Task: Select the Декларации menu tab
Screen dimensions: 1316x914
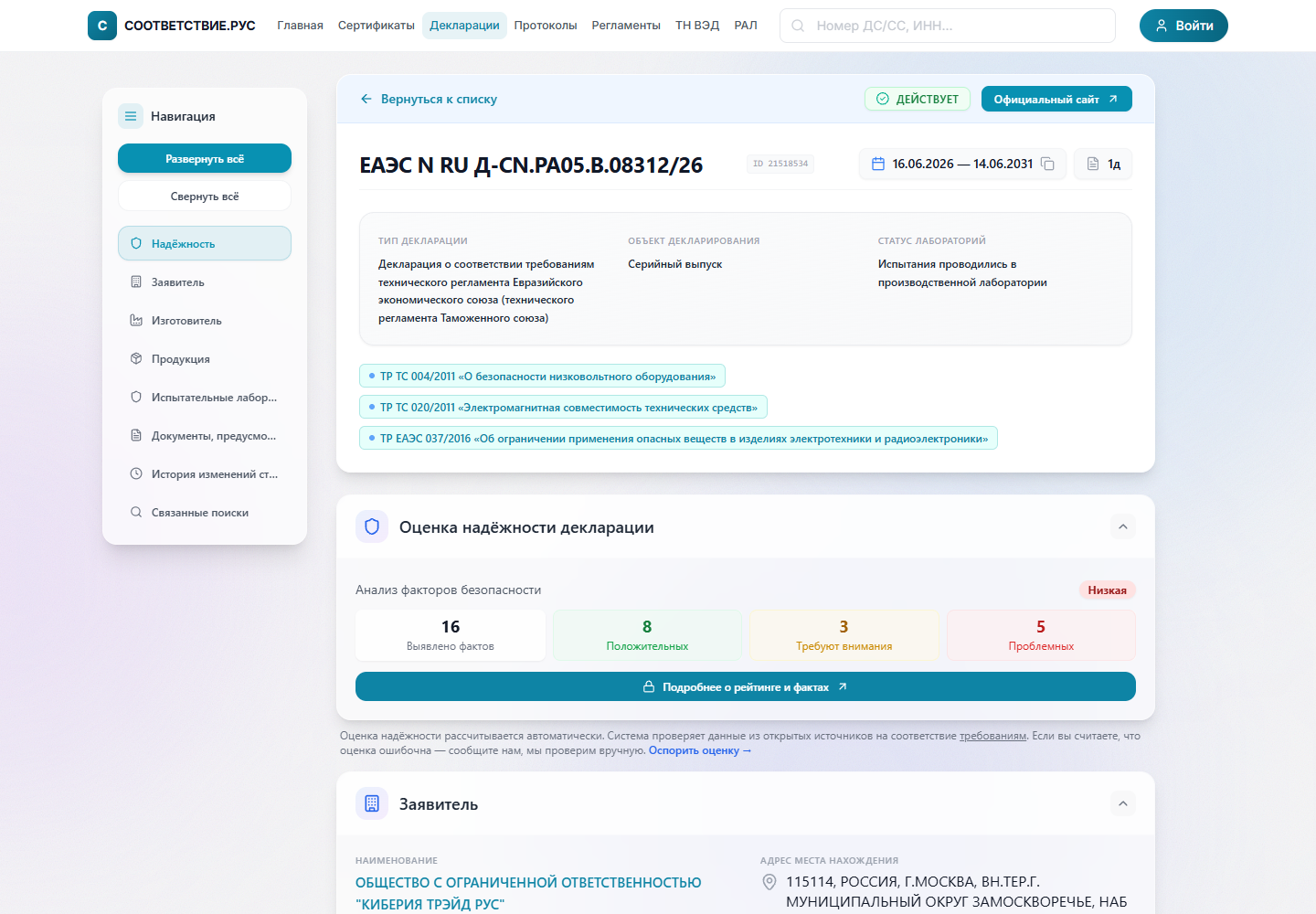Action: pos(464,26)
